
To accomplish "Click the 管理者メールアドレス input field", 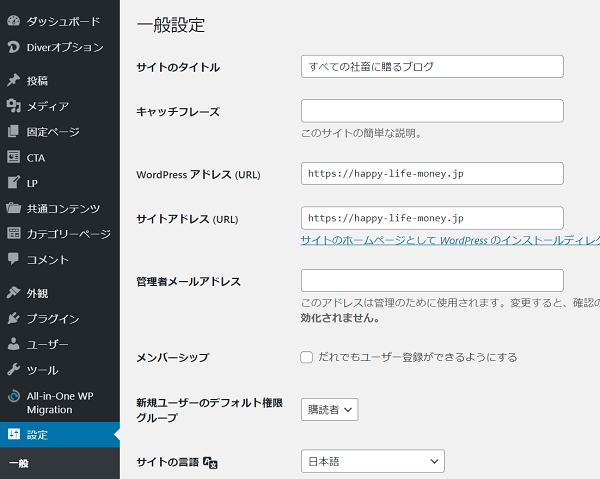I will coord(432,280).
